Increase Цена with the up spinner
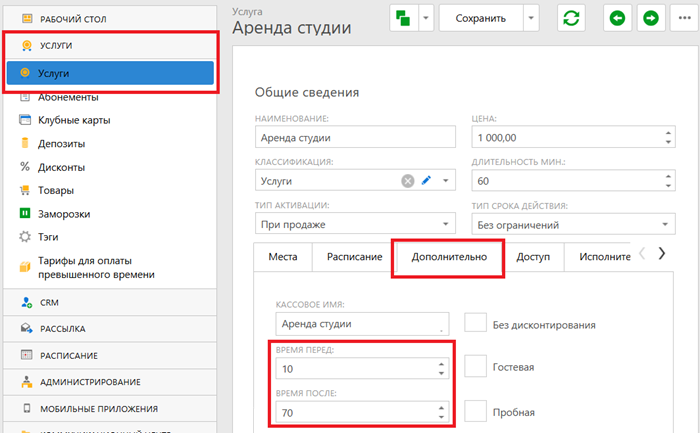 tap(668, 133)
